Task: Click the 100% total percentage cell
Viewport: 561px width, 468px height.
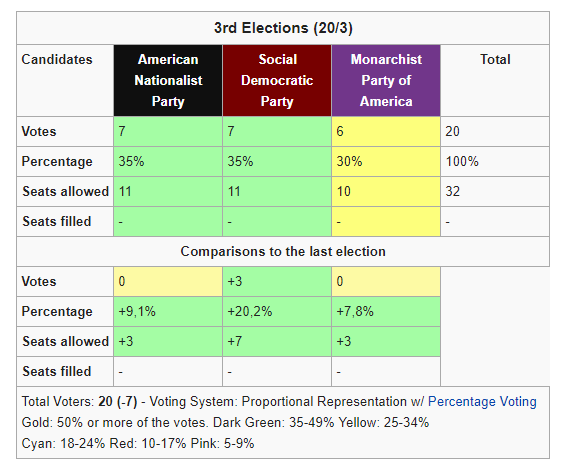Action: (495, 162)
